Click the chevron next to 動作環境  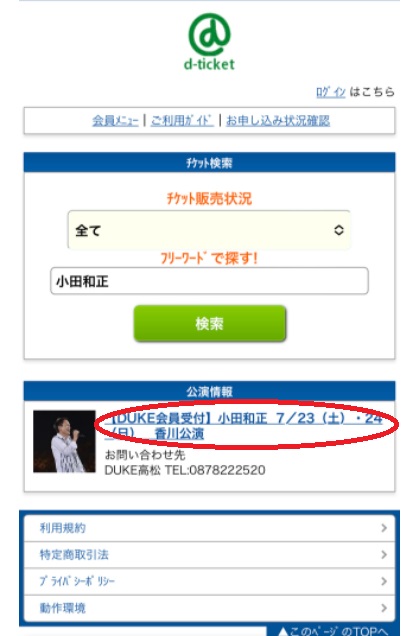(384, 608)
